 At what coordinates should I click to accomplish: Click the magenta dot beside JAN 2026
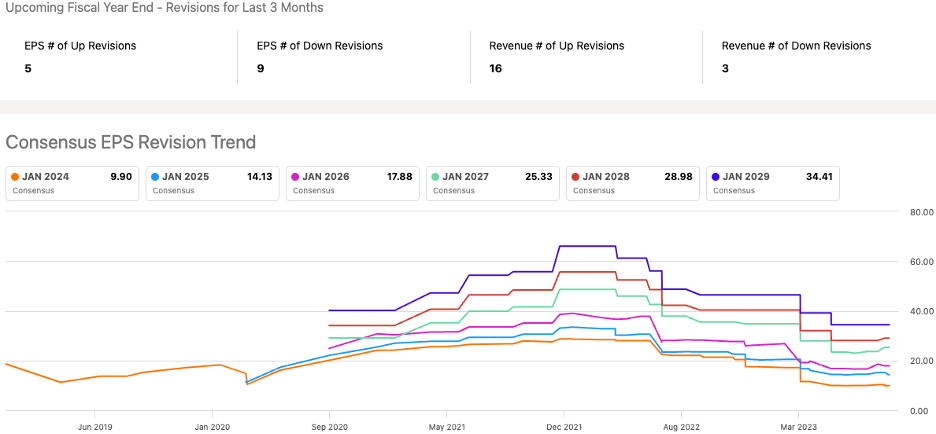pyautogui.click(x=295, y=177)
